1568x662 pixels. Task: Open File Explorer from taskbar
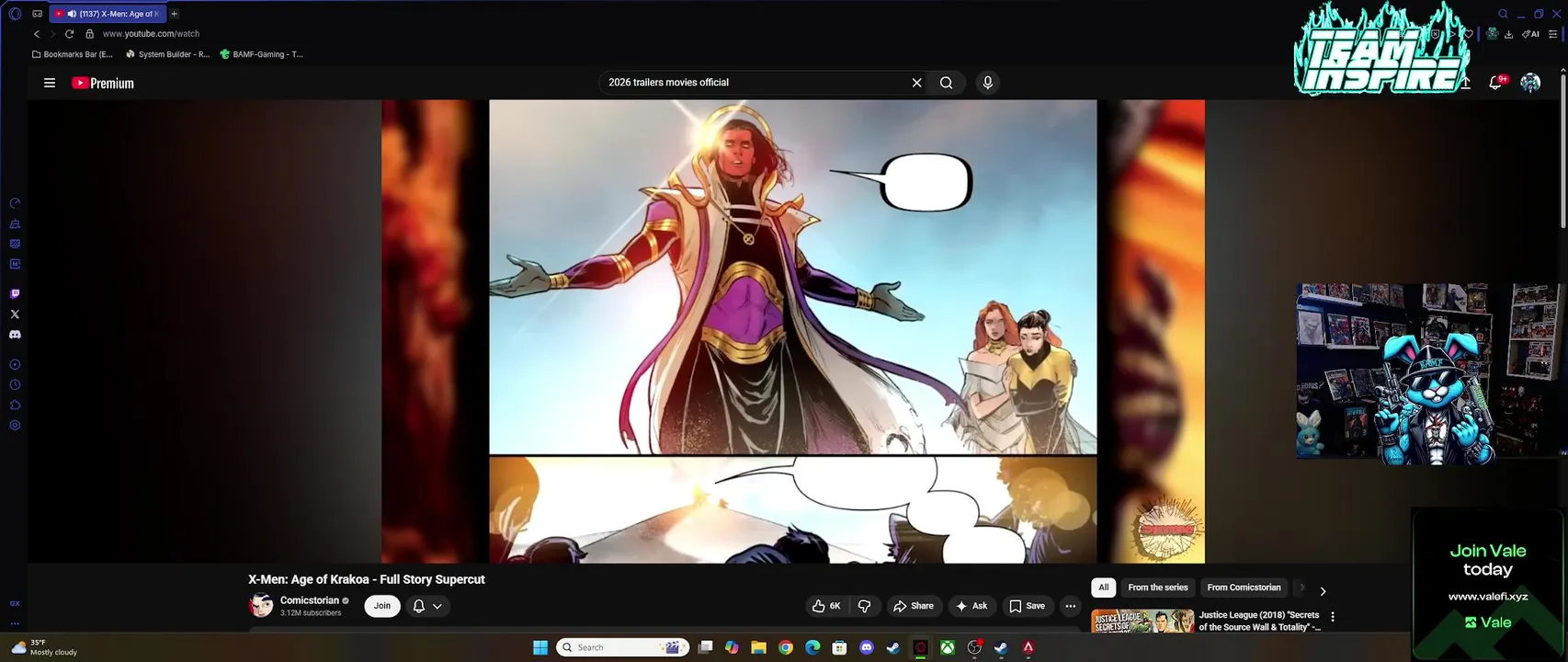tap(758, 647)
